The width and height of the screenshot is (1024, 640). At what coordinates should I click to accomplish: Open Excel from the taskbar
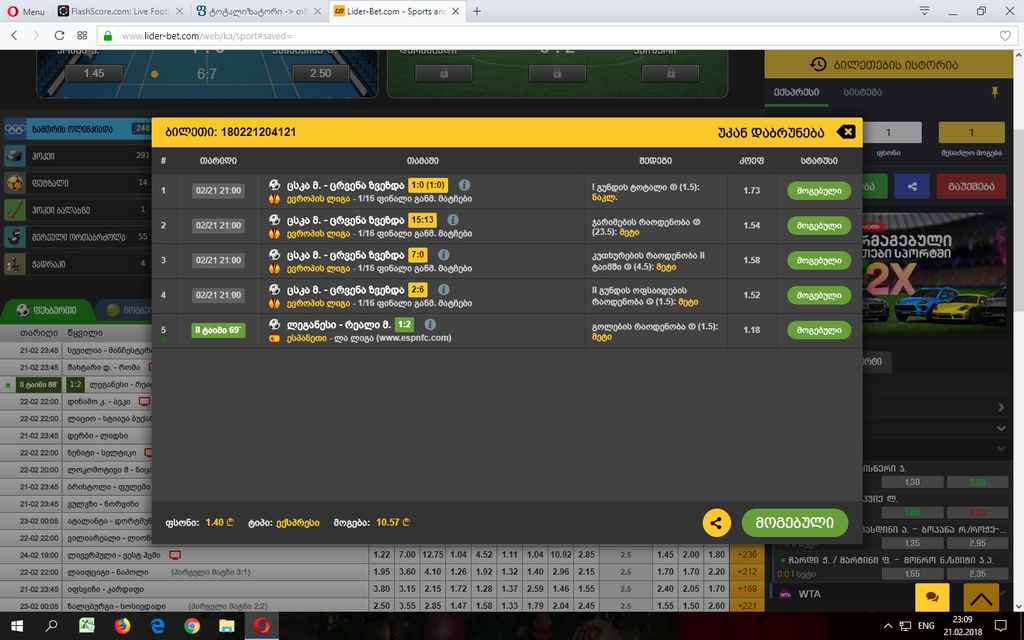[87, 626]
